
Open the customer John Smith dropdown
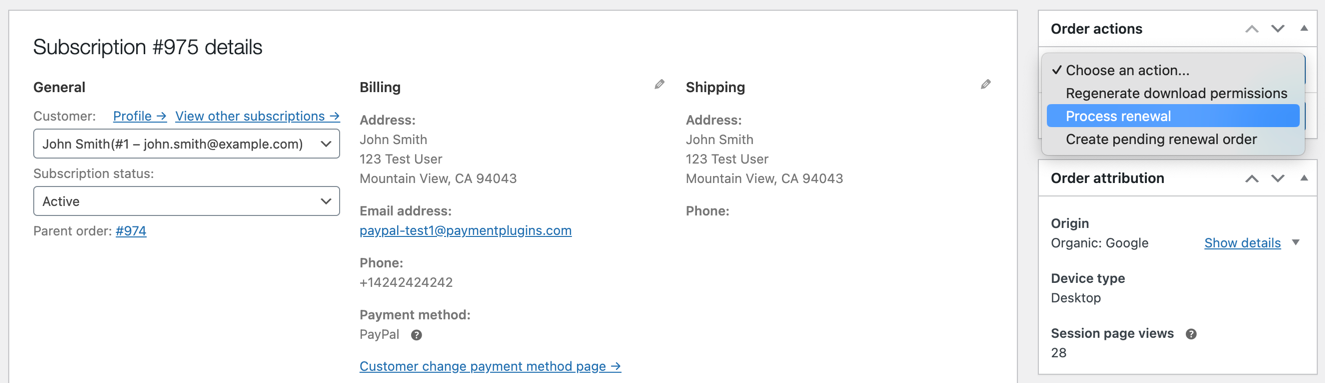(186, 144)
